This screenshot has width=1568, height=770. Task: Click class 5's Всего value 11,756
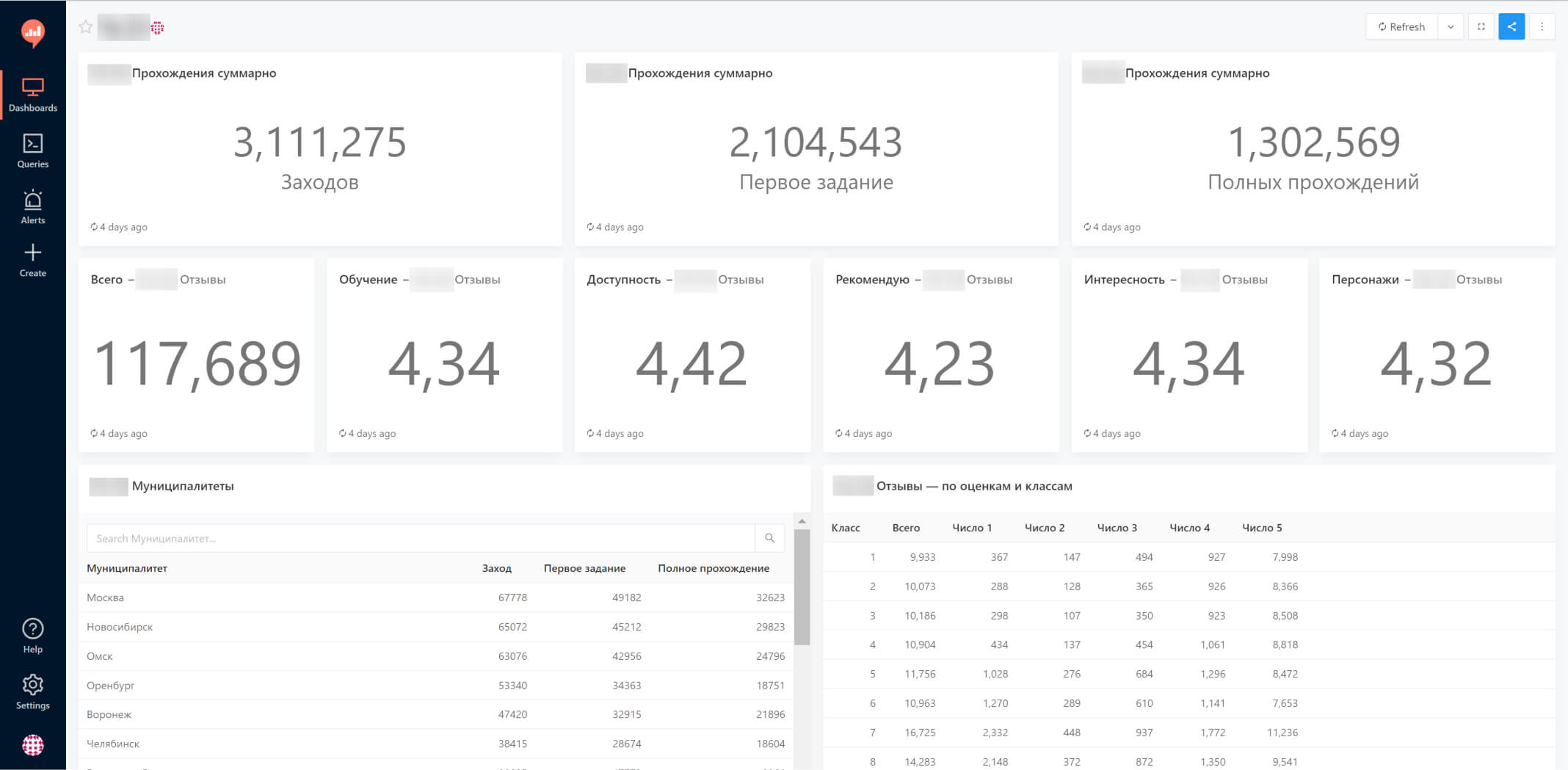click(920, 674)
